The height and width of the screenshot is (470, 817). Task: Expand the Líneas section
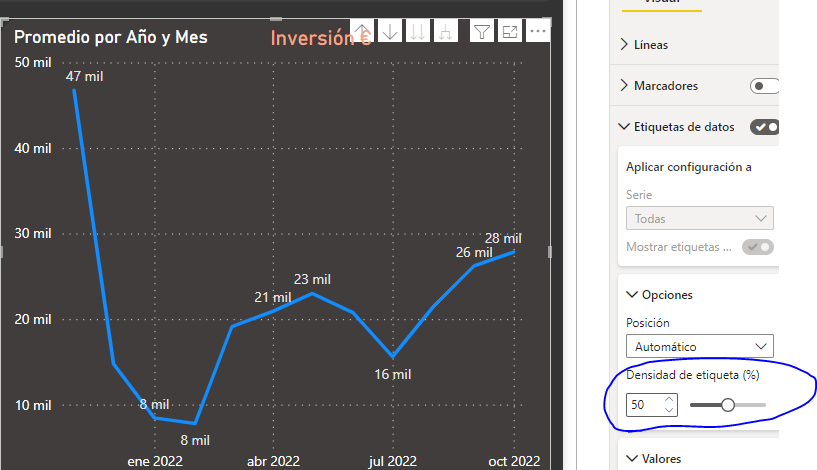coord(624,44)
